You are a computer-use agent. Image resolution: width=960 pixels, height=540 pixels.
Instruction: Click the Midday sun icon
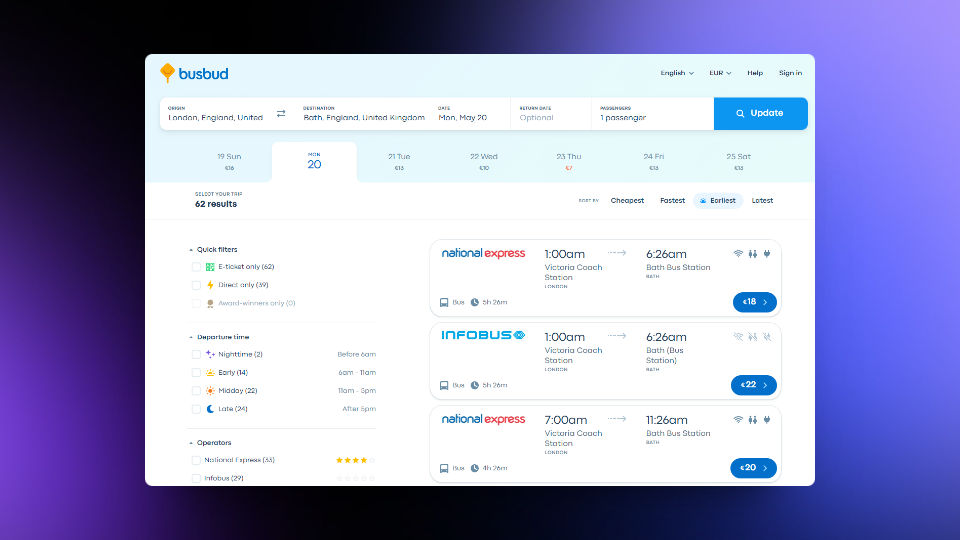tap(210, 391)
